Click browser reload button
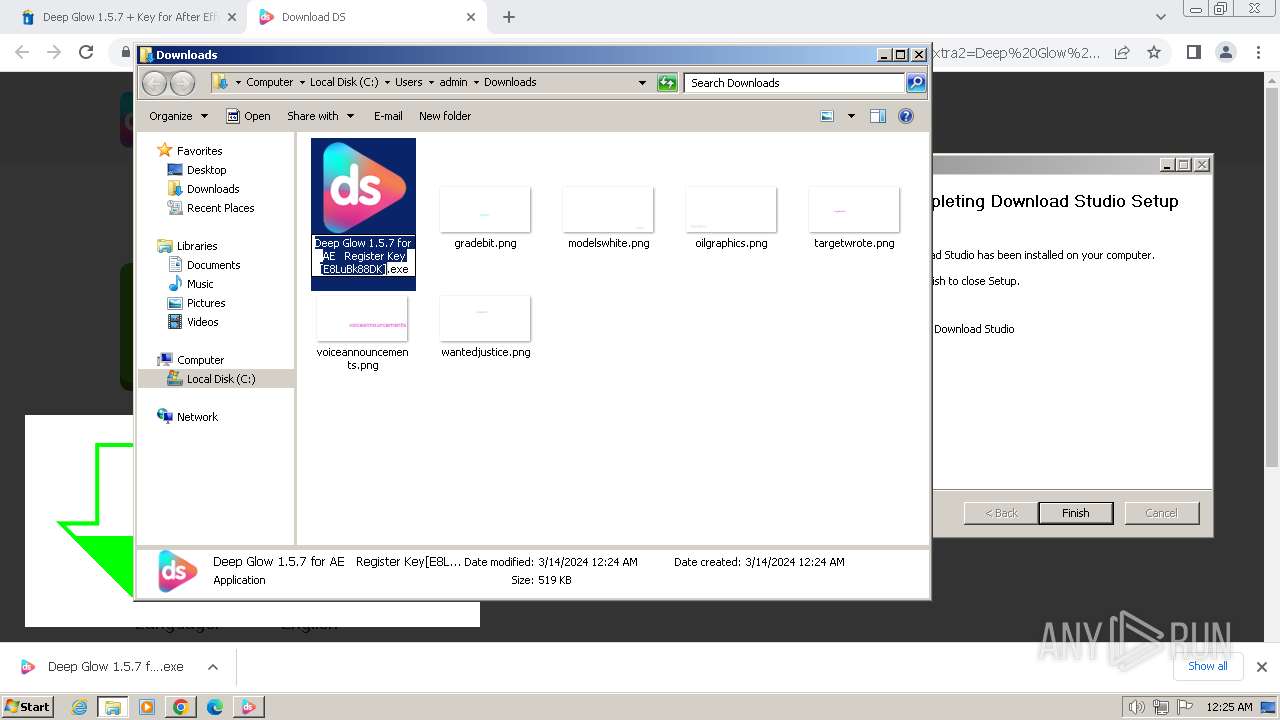 [x=86, y=52]
